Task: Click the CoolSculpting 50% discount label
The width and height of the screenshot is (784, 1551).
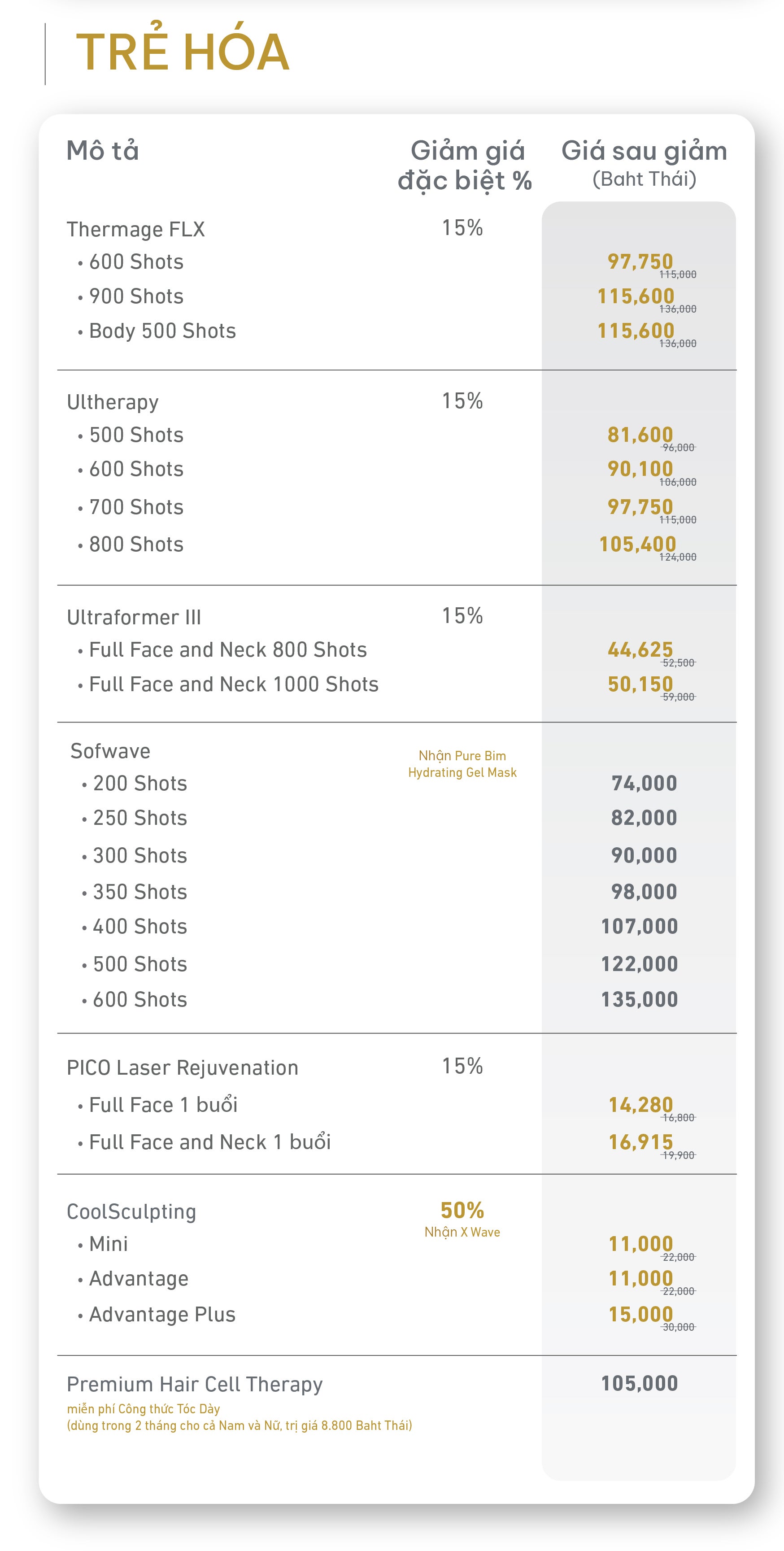Action: [462, 1210]
